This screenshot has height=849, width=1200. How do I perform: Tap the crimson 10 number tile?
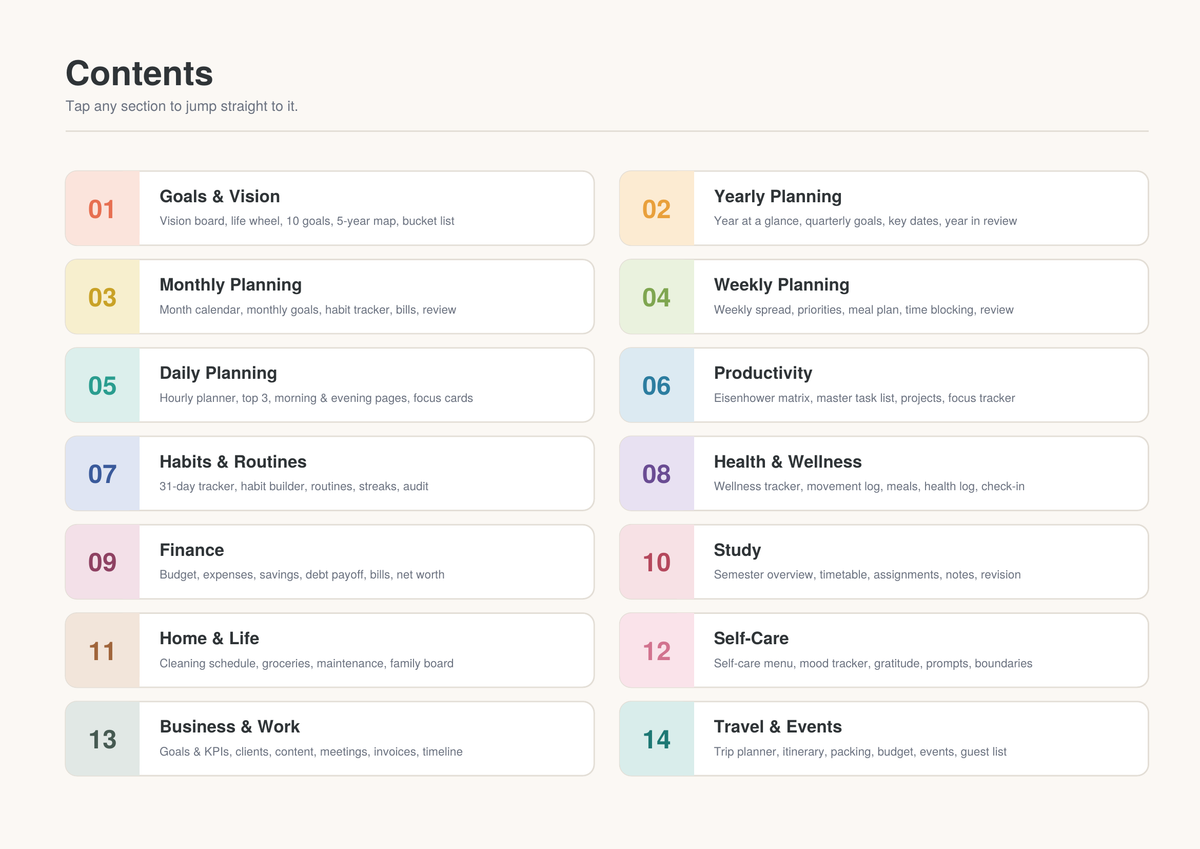coord(656,562)
